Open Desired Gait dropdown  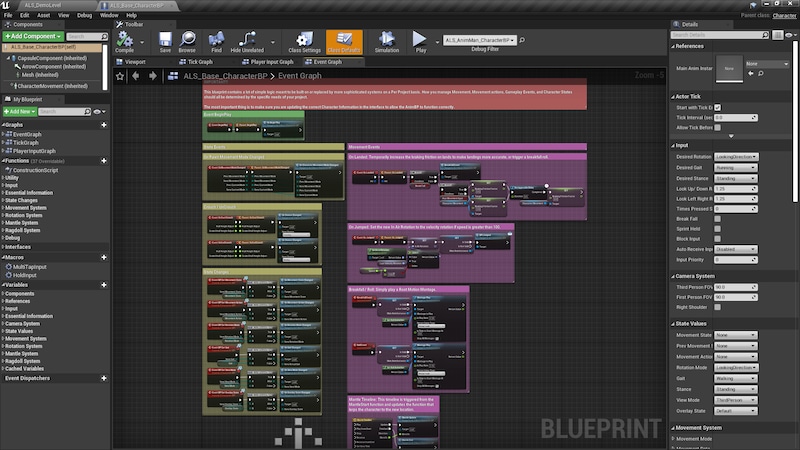pos(735,168)
